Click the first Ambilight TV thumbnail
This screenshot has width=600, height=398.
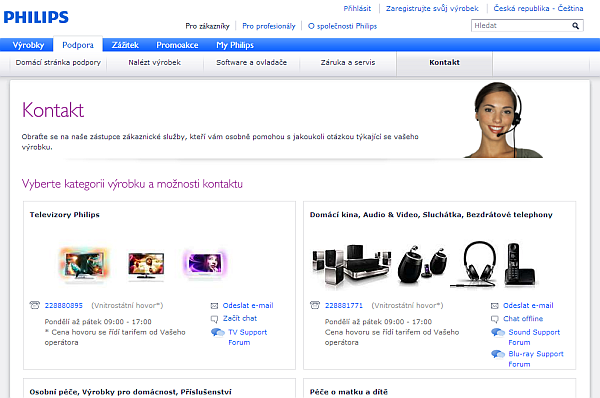click(x=84, y=265)
